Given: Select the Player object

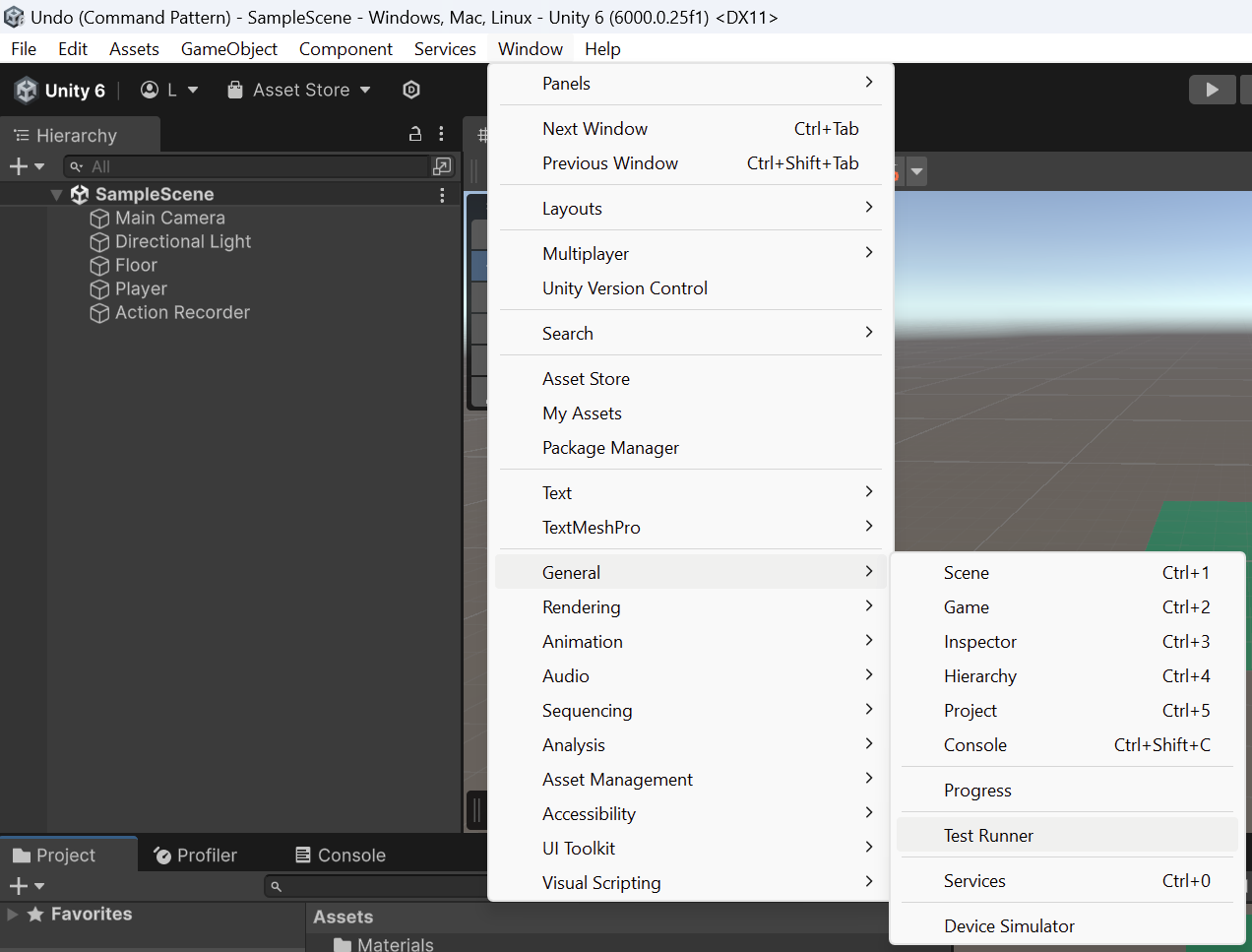Looking at the screenshot, I should [141, 288].
